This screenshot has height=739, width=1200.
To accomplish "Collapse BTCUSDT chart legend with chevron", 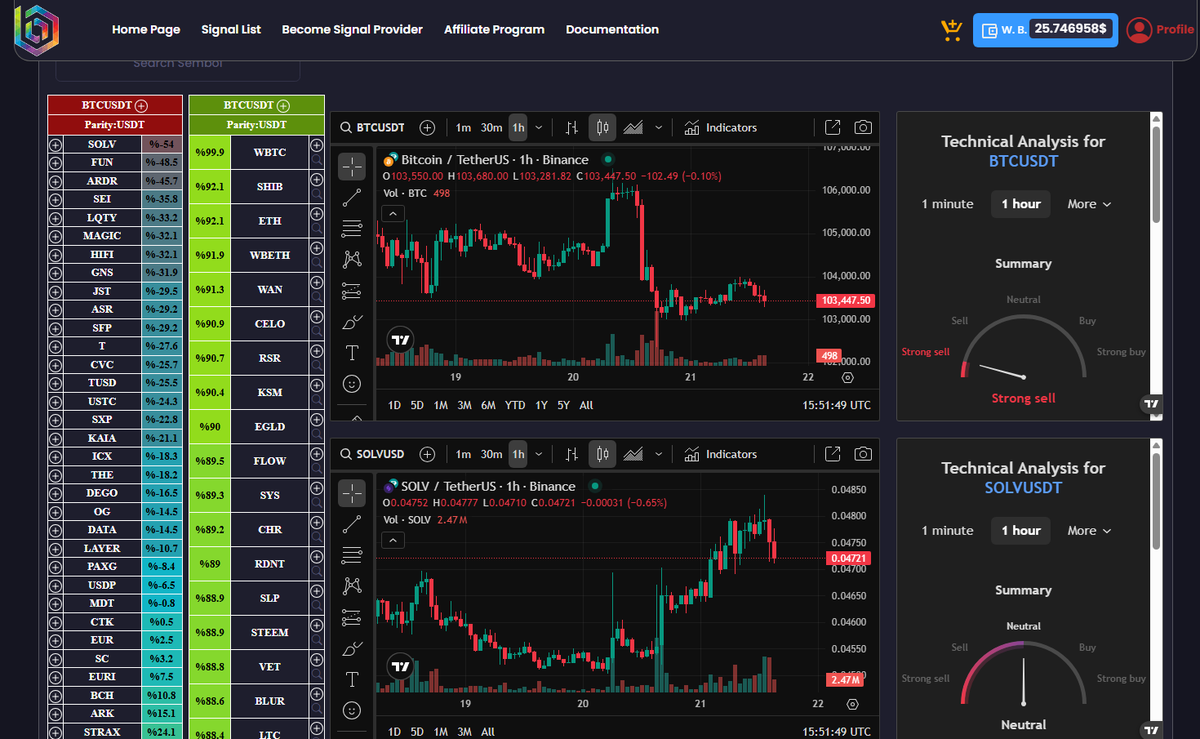I will (394, 213).
